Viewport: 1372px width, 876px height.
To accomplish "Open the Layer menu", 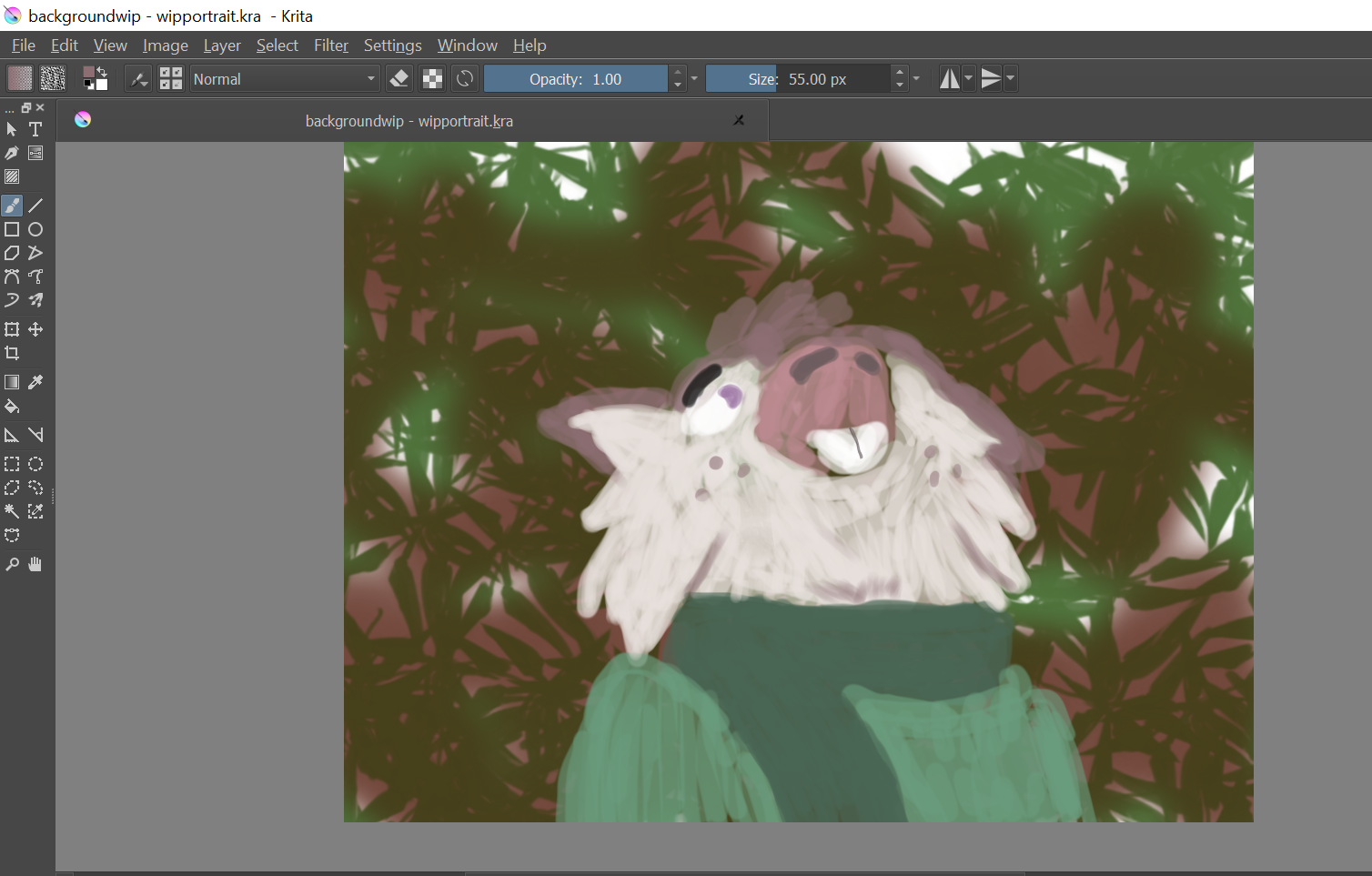I will point(222,45).
